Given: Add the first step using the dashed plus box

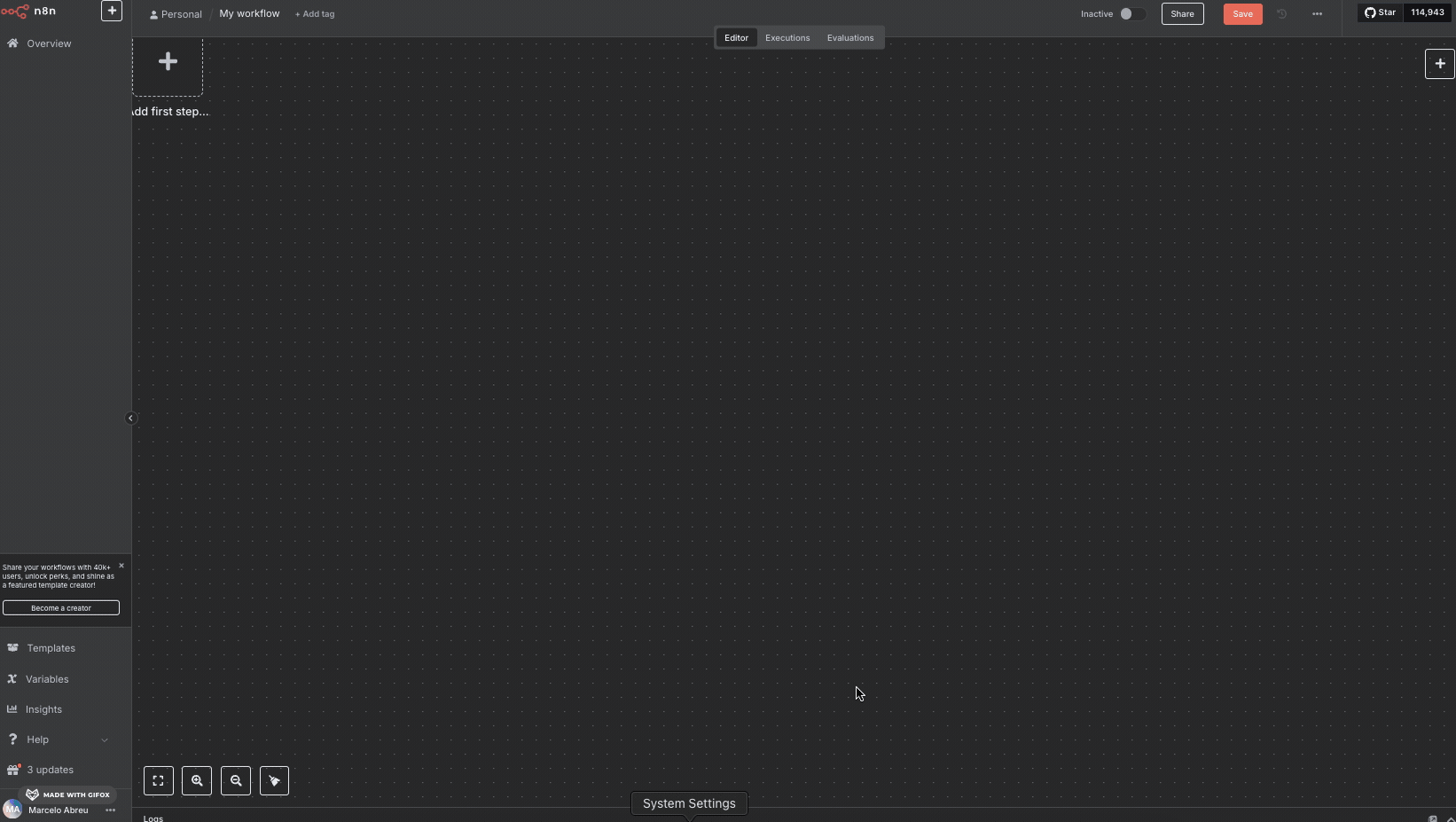Looking at the screenshot, I should click(168, 60).
